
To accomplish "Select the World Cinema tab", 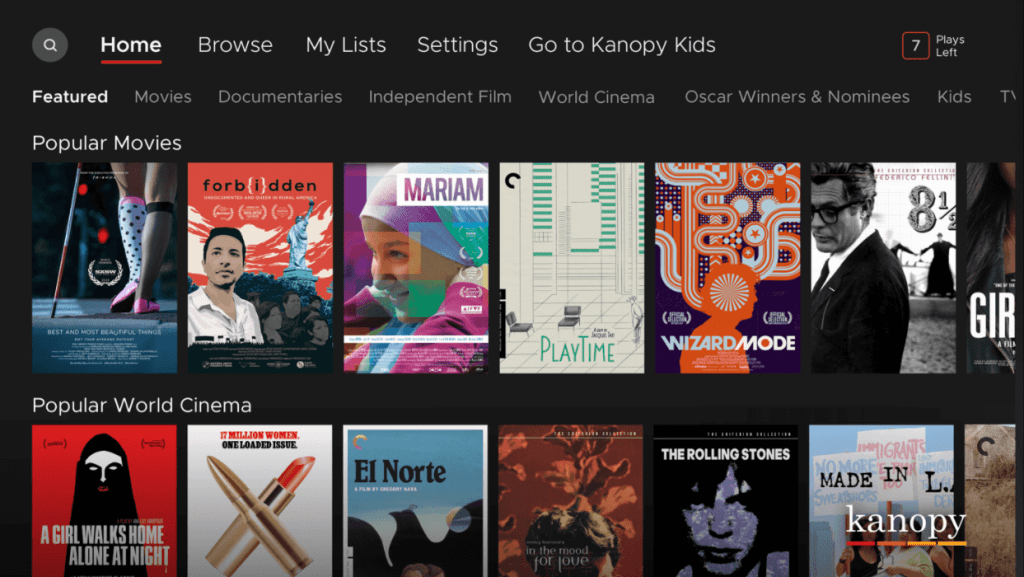I will click(596, 97).
